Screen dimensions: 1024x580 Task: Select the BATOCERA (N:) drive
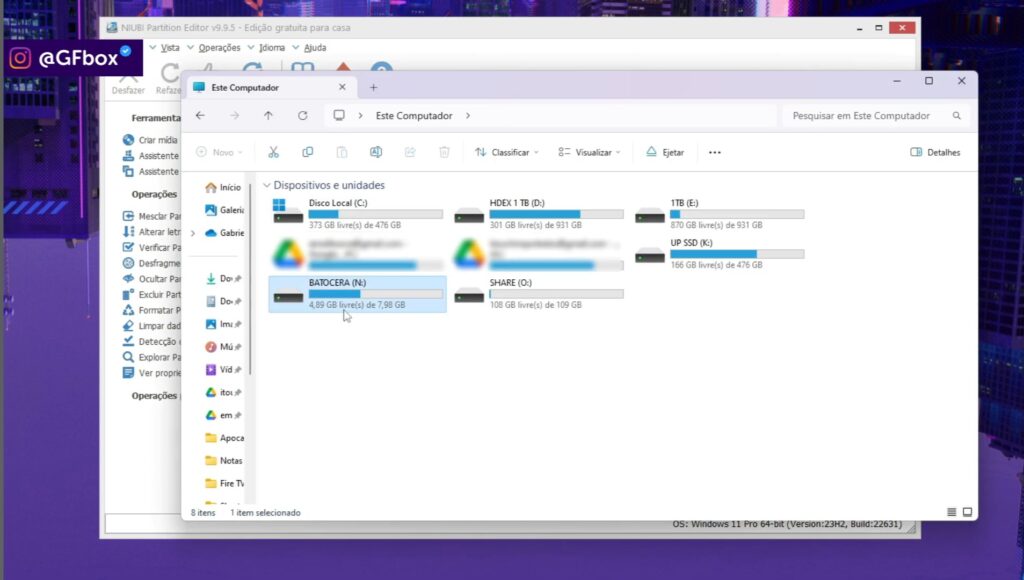click(x=357, y=293)
